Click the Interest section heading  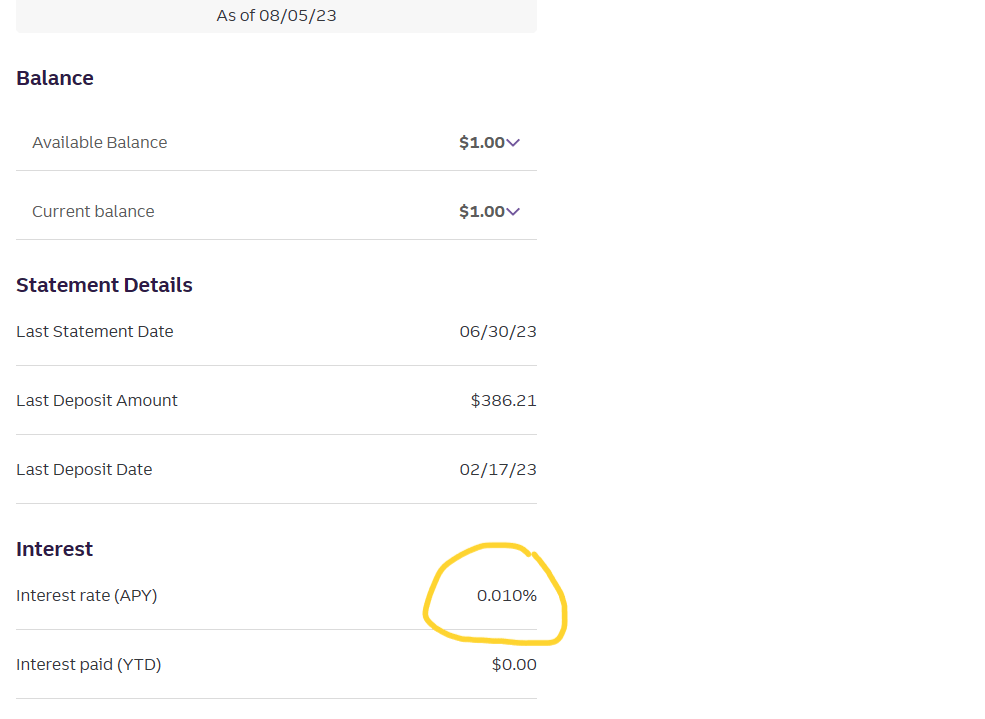pos(54,549)
